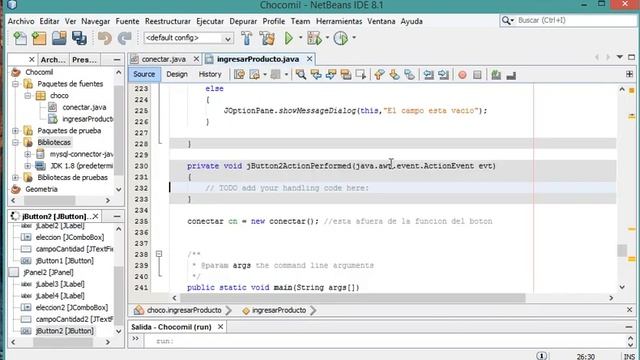
Task: Click the Redo arrow icon
Action: click(124, 38)
